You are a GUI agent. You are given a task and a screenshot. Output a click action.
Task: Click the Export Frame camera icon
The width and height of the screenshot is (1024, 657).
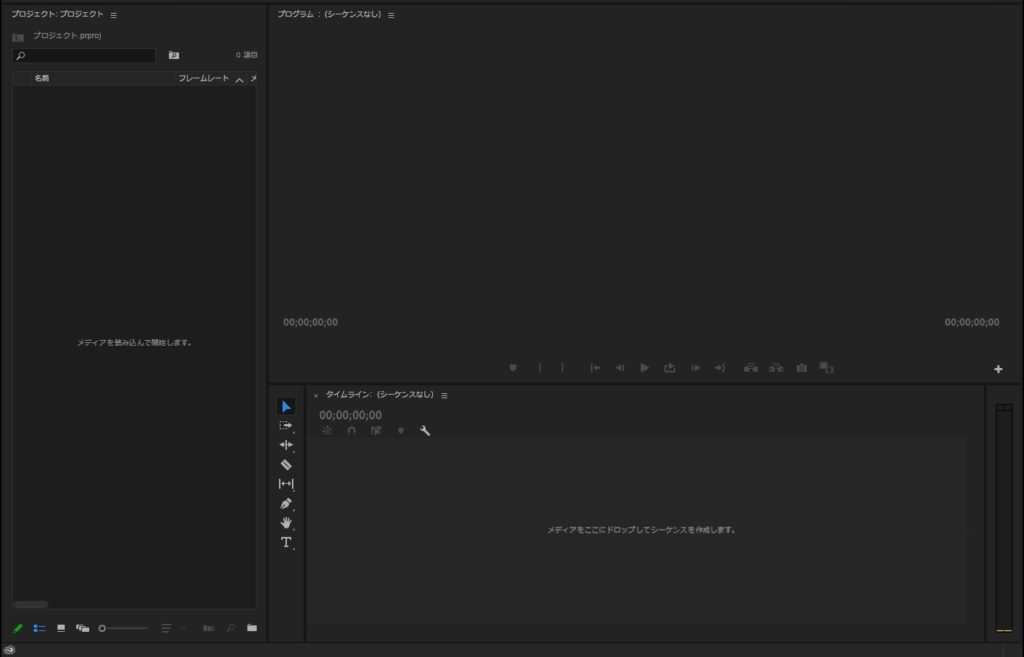[801, 368]
